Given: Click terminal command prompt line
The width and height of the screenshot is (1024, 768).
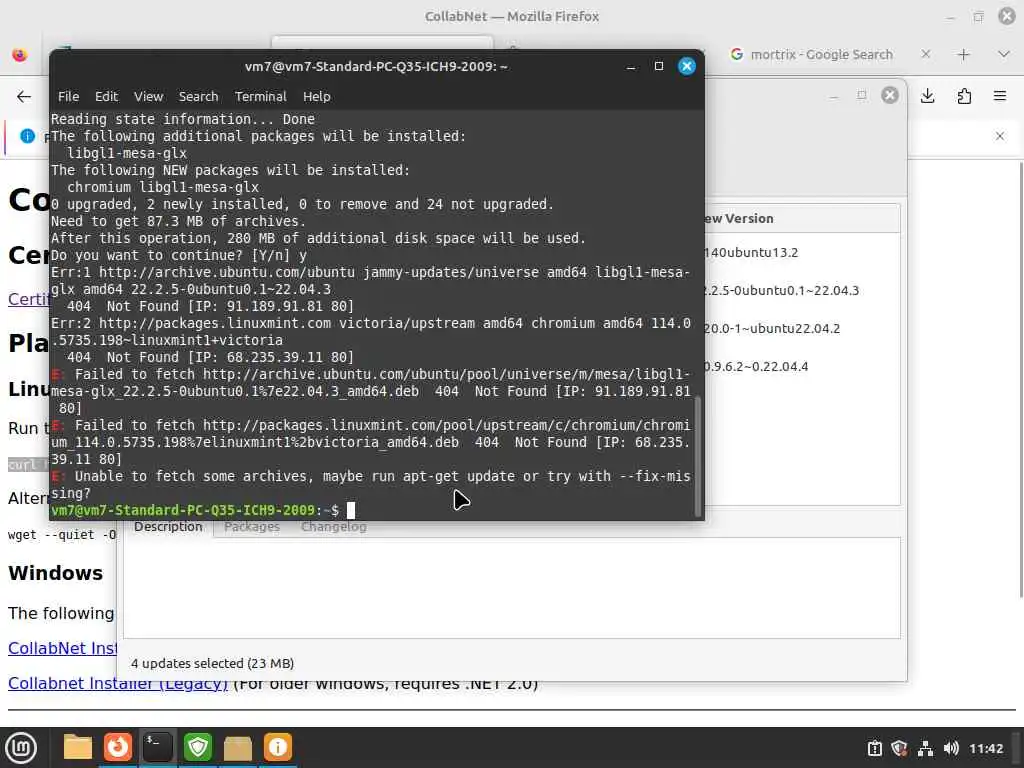Looking at the screenshot, I should [372, 510].
